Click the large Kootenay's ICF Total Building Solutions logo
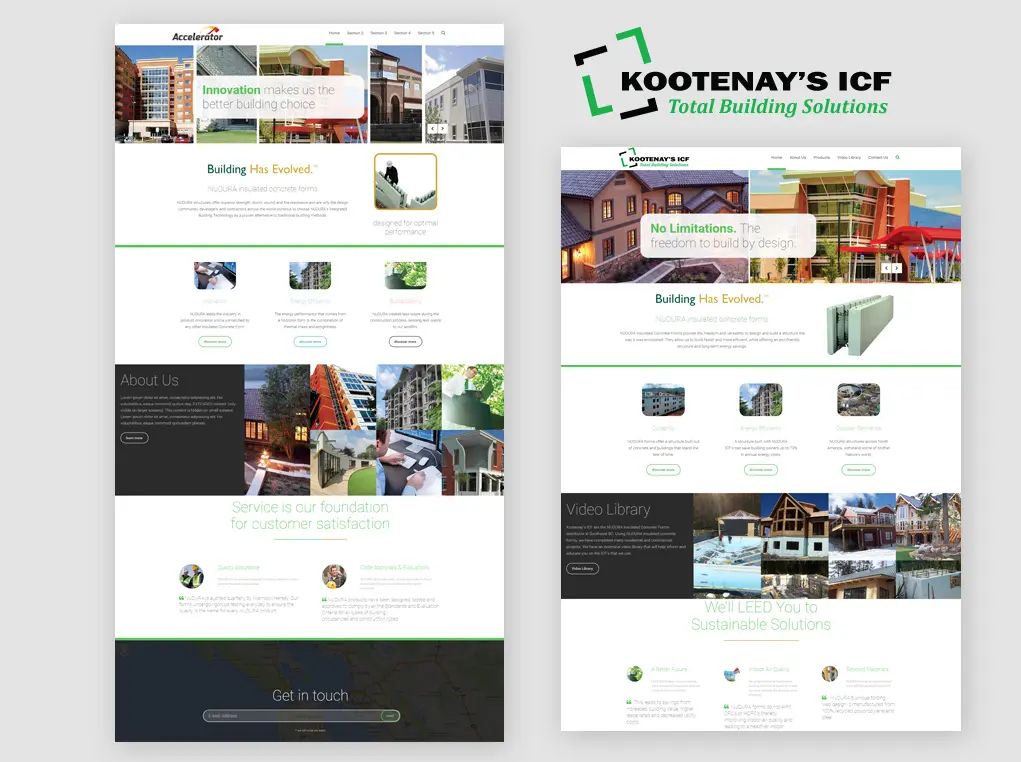The height and width of the screenshot is (762, 1021). coord(732,74)
